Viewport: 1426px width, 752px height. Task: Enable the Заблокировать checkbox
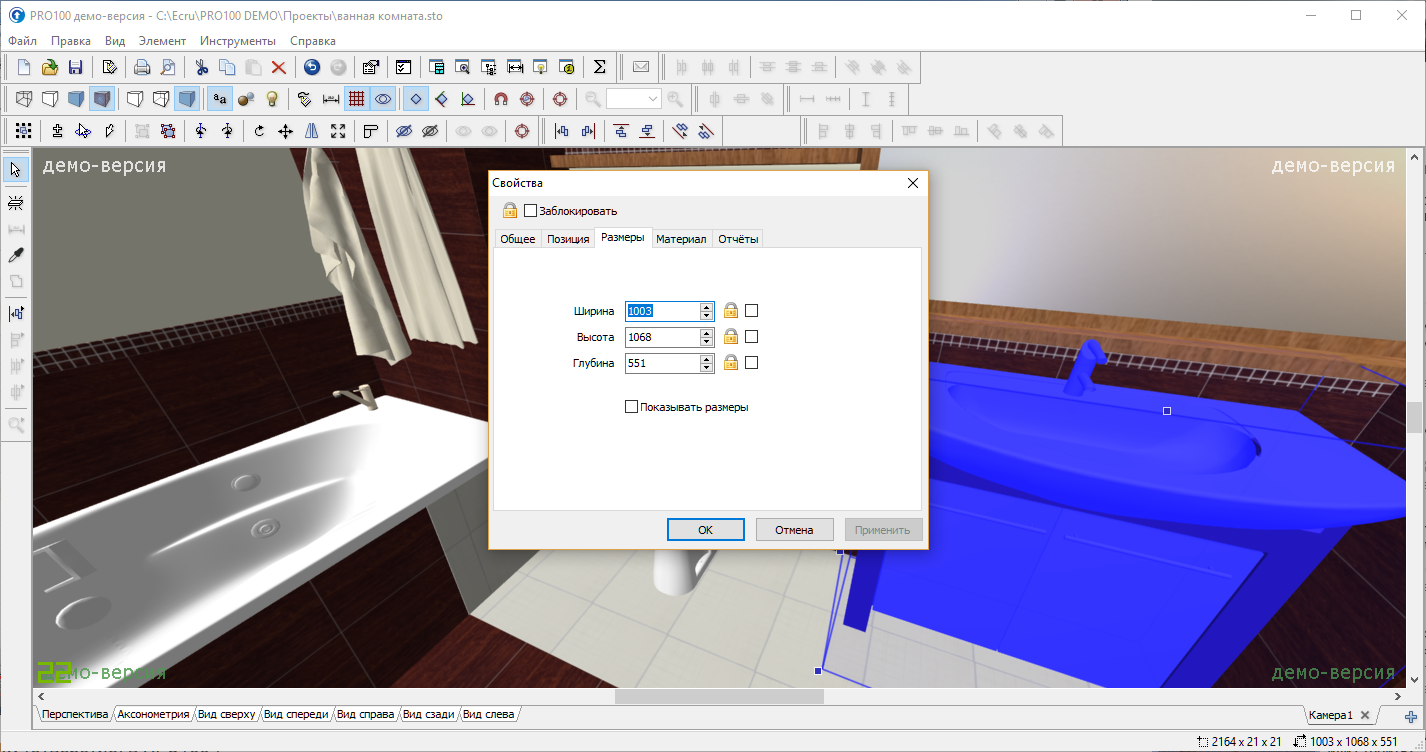point(531,211)
